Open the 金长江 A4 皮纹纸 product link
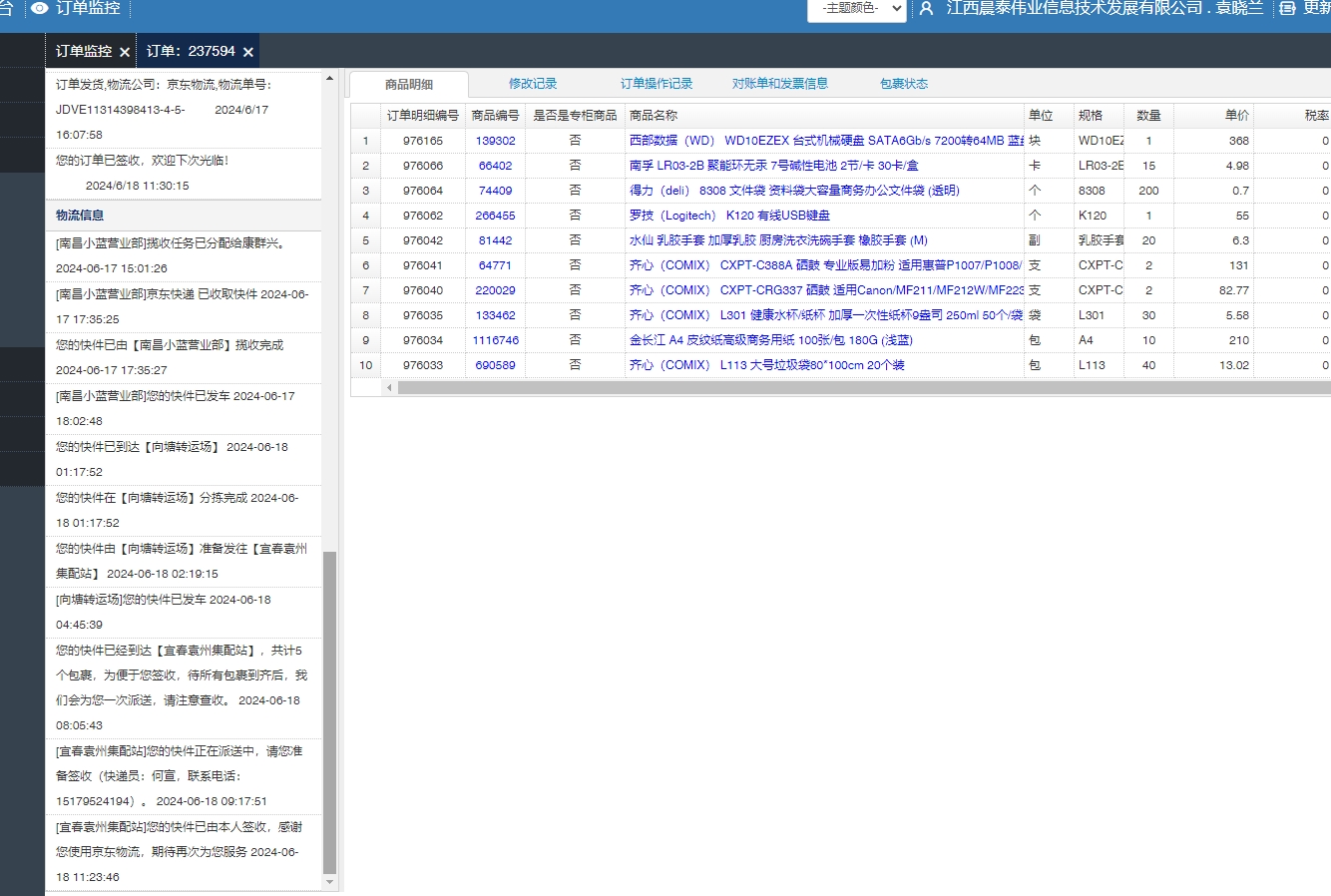1331x896 pixels. 771,340
